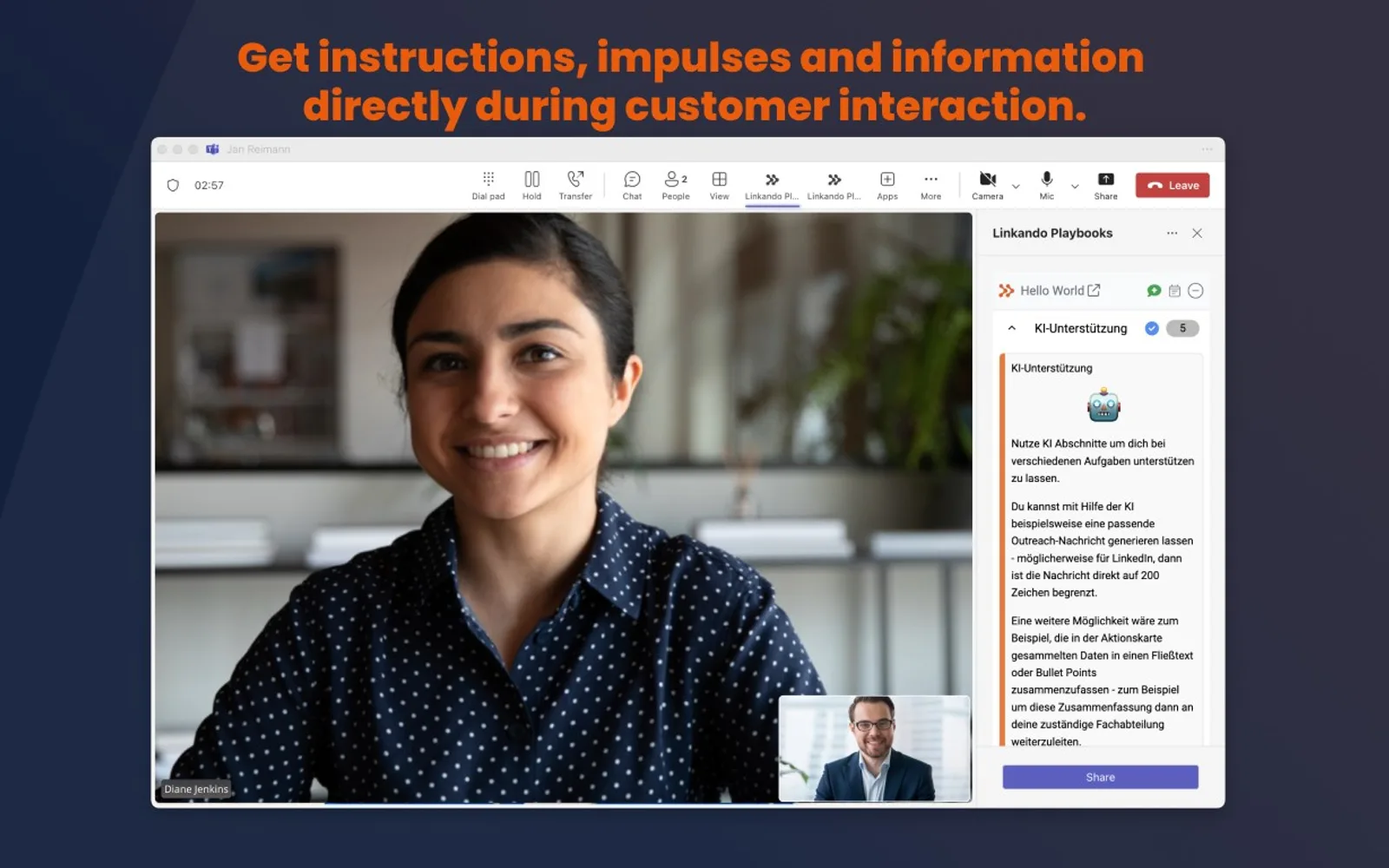The height and width of the screenshot is (868, 1389).
Task: Leave the call
Action: point(1172,185)
